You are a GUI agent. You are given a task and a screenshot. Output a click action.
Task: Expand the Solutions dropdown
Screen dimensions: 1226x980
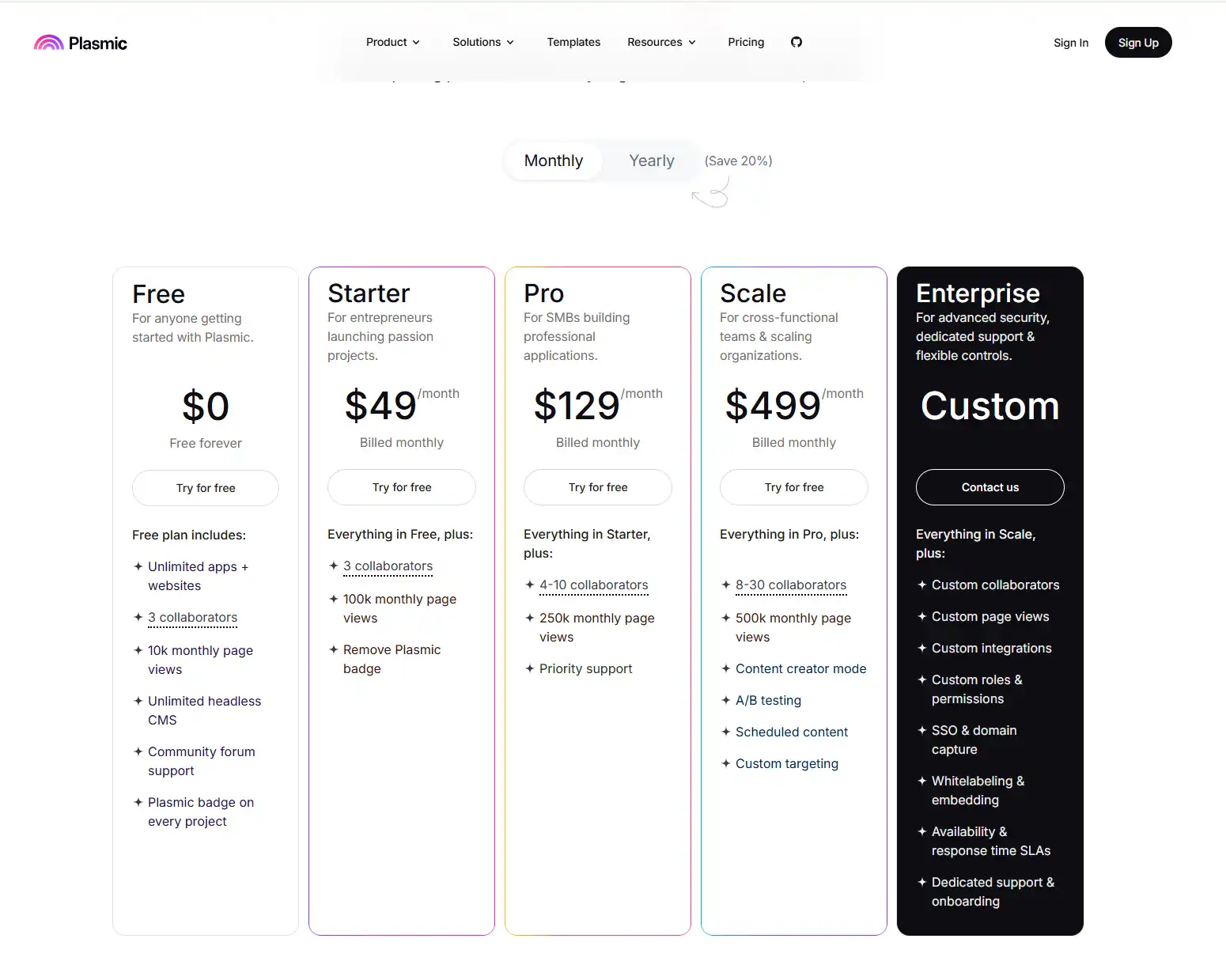click(482, 42)
